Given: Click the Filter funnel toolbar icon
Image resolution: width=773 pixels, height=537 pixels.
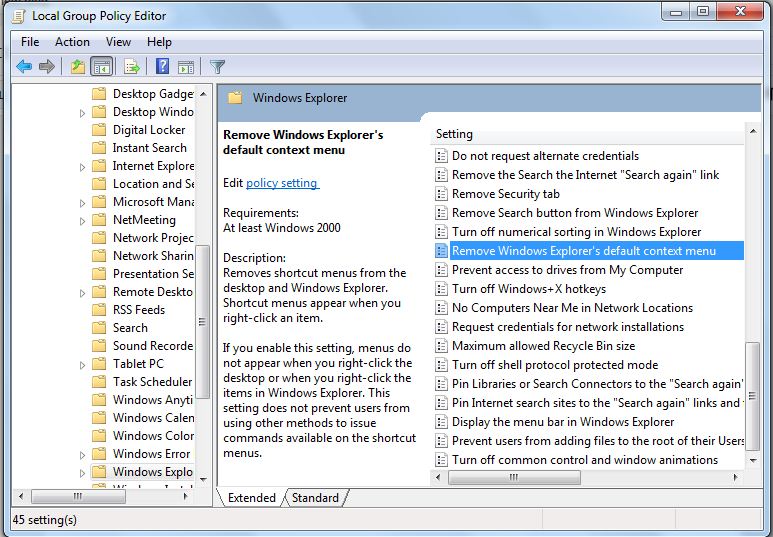Looking at the screenshot, I should [x=217, y=66].
